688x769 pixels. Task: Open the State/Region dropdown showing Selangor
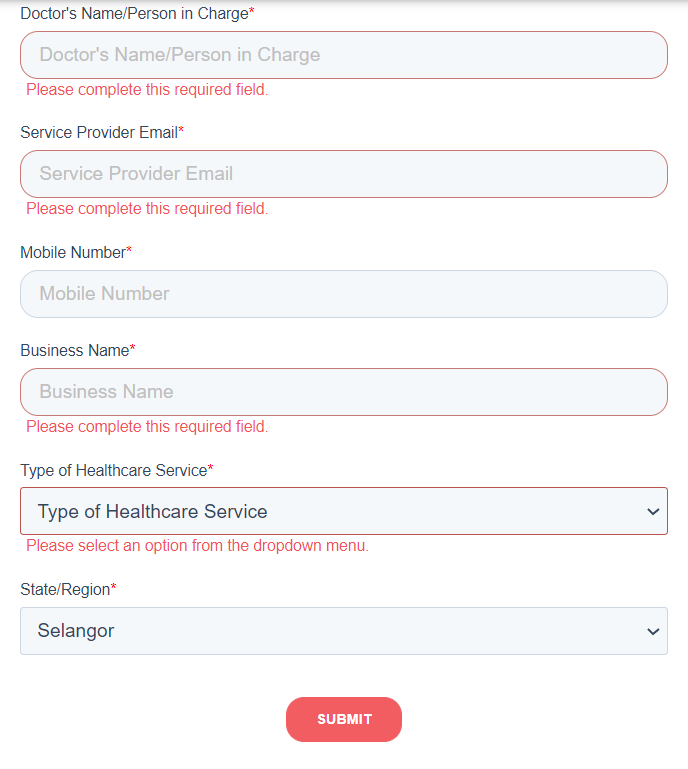(x=344, y=631)
